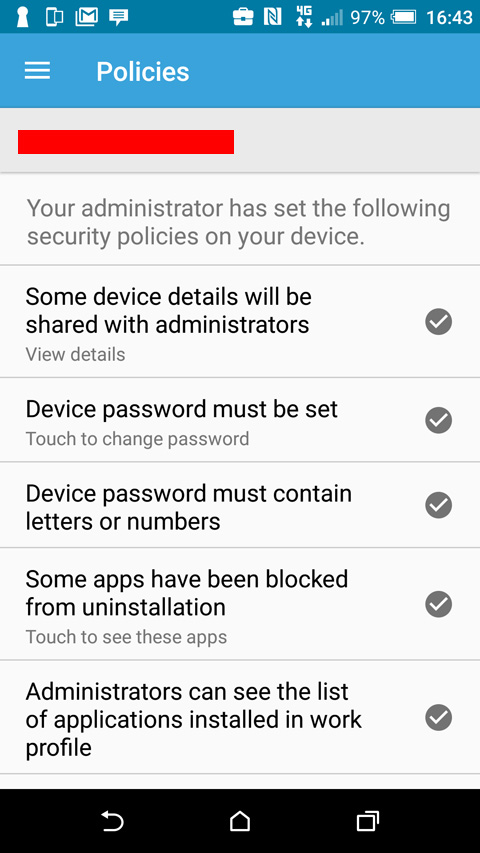Tap checkmark beside administrators see applications list
Viewport: 480px width, 853px height.
(x=439, y=718)
